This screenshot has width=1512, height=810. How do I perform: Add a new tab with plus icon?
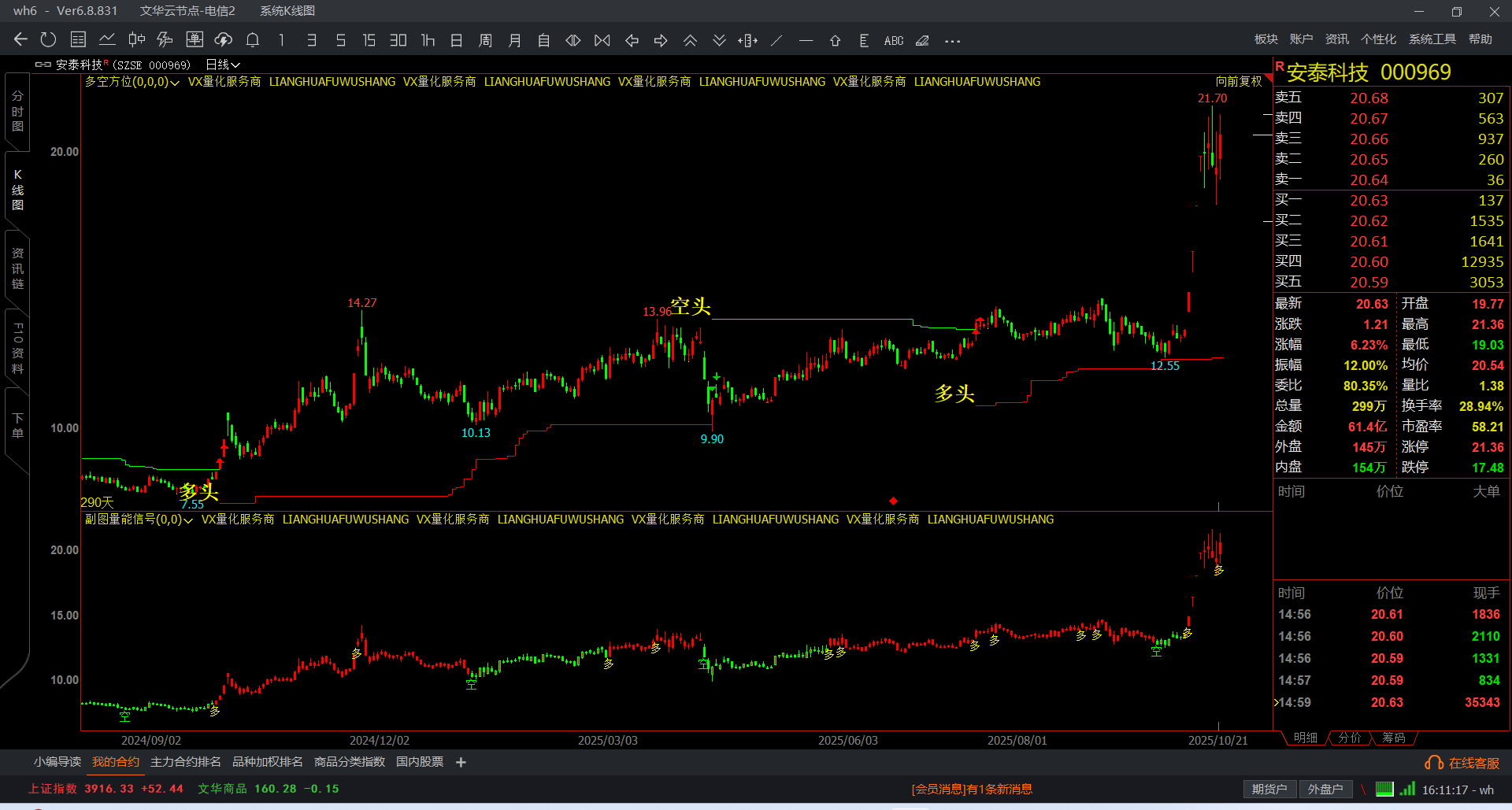[x=461, y=762]
